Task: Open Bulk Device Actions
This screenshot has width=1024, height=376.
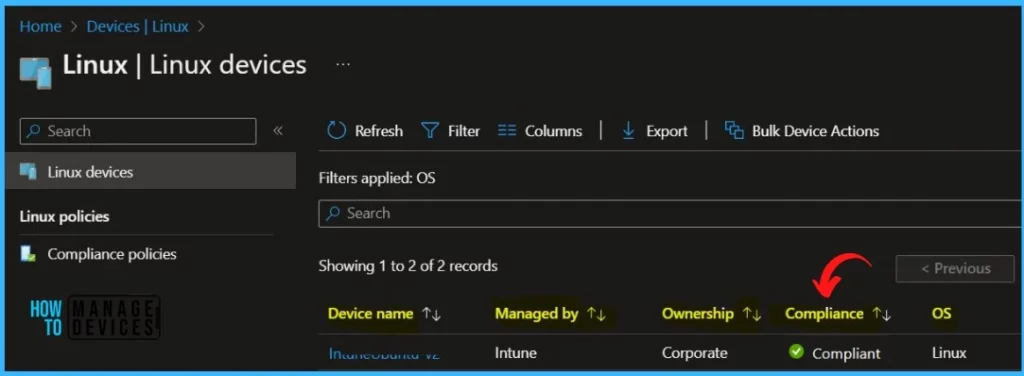Action: pyautogui.click(x=802, y=131)
